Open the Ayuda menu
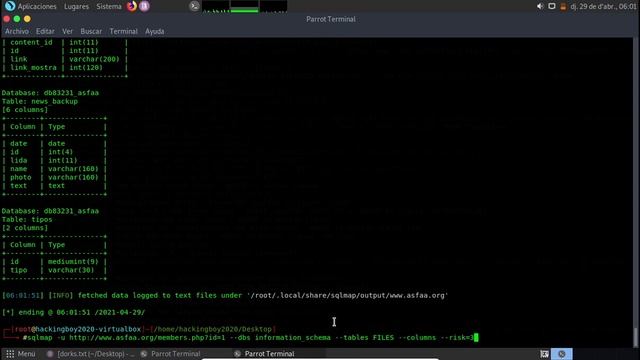 (x=155, y=31)
